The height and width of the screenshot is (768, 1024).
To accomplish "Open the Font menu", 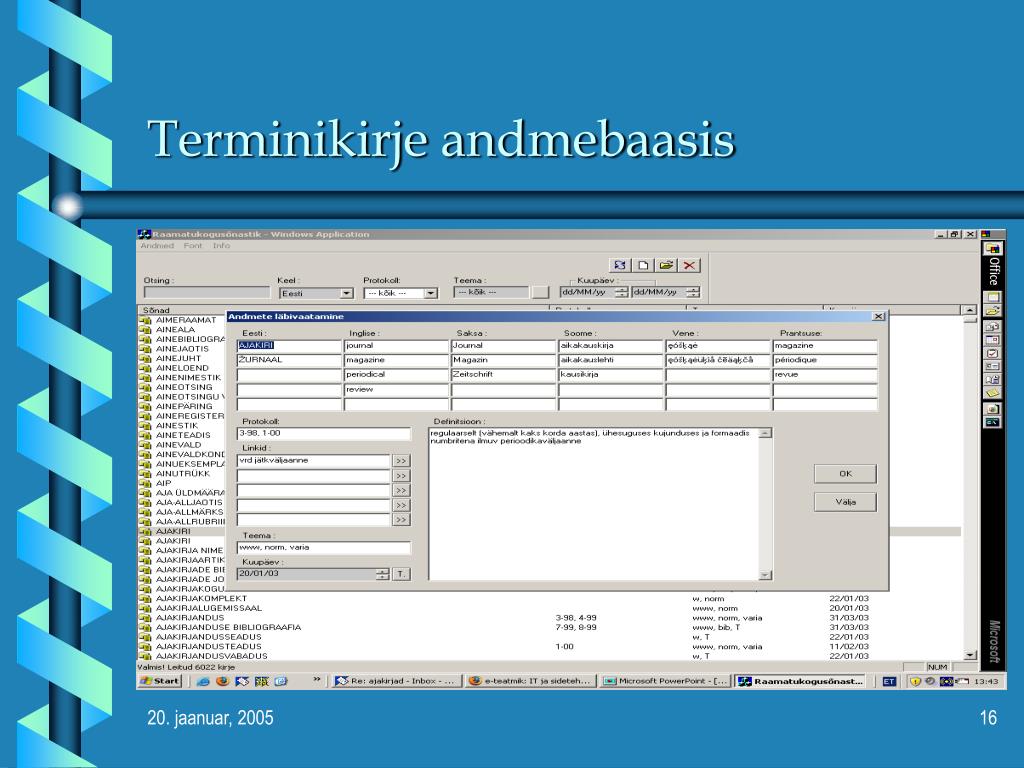I will (193, 246).
